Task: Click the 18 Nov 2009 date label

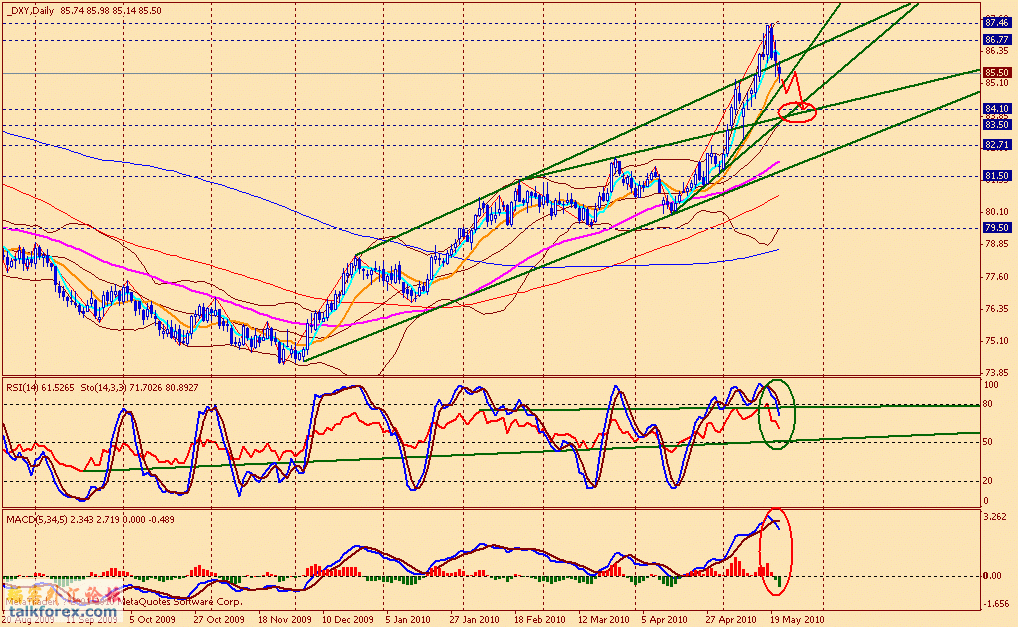Action: [284, 619]
